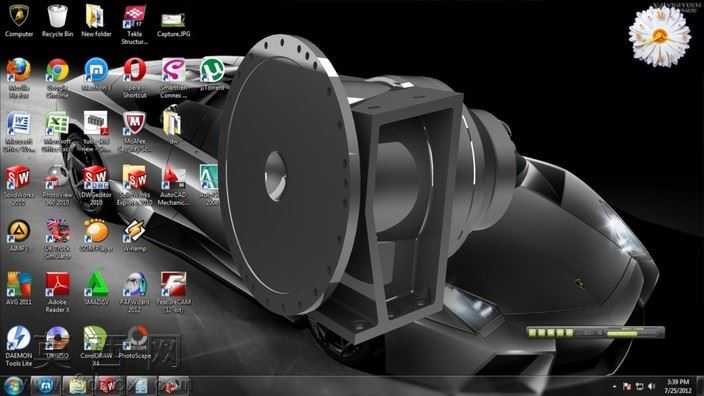704x396 pixels.
Task: Open the taskbar clock showing 7/25/2012
Action: (678, 386)
